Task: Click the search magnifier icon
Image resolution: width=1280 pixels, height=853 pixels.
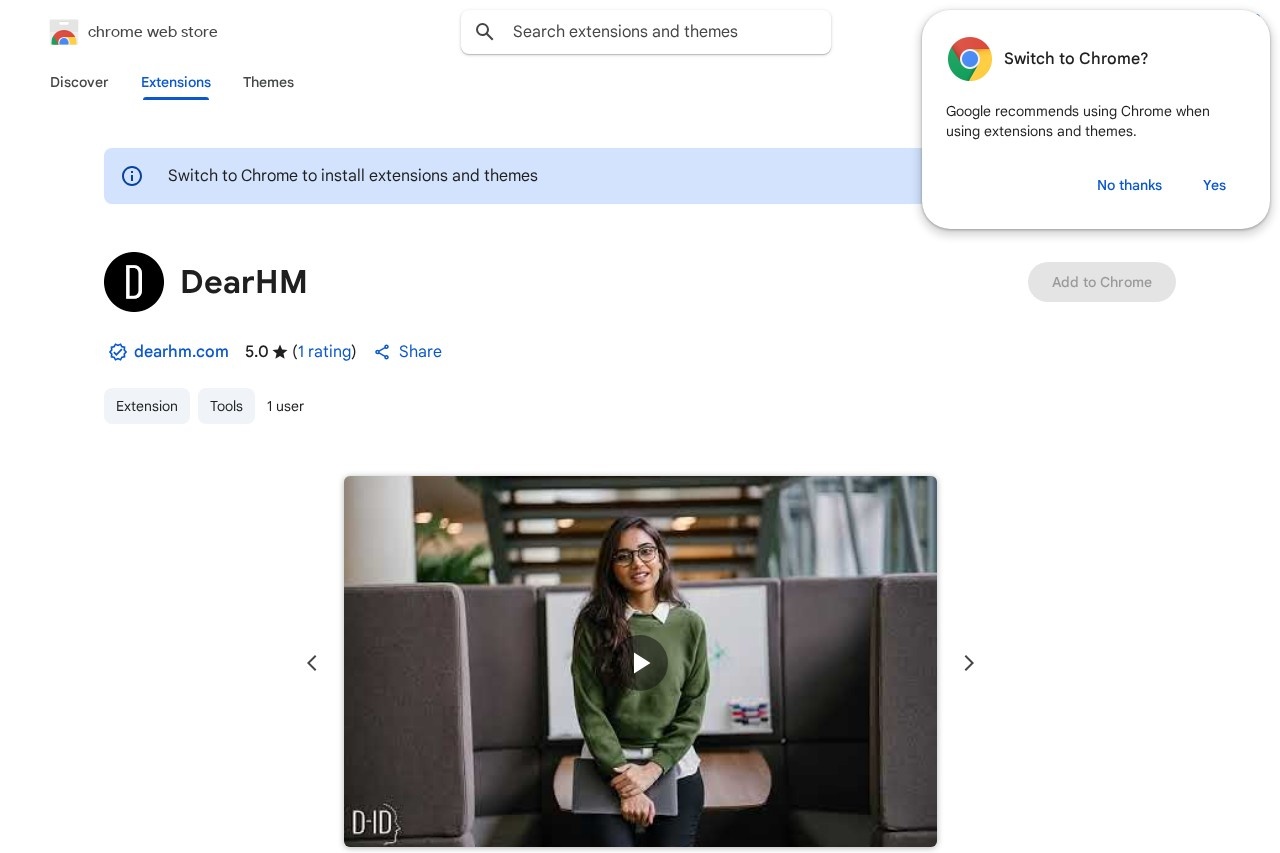Action: 485,32
